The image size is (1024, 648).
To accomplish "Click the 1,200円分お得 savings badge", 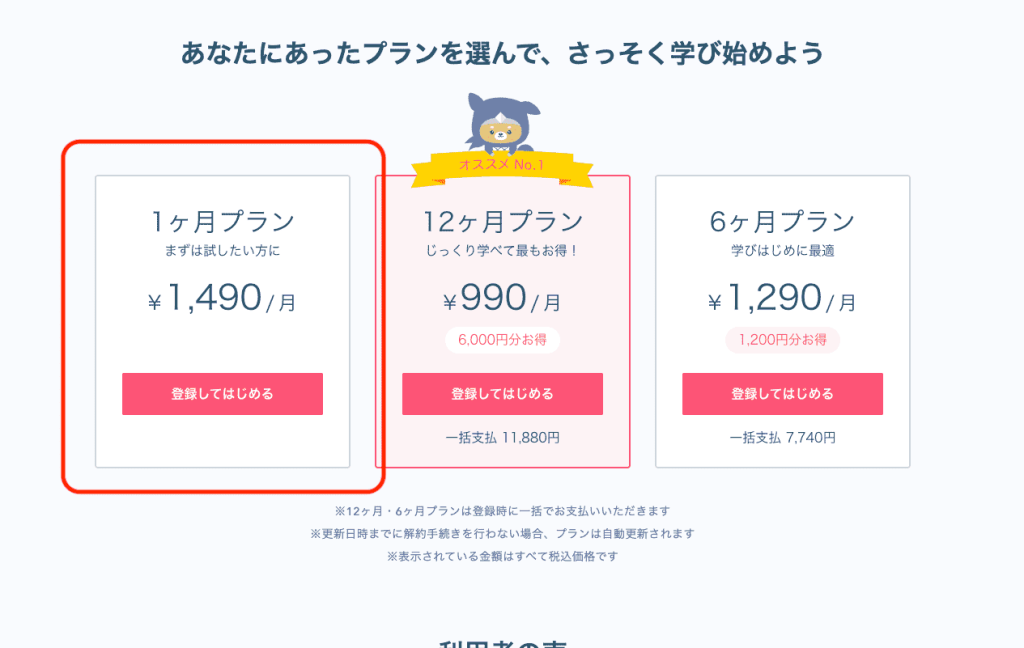I will (782, 340).
